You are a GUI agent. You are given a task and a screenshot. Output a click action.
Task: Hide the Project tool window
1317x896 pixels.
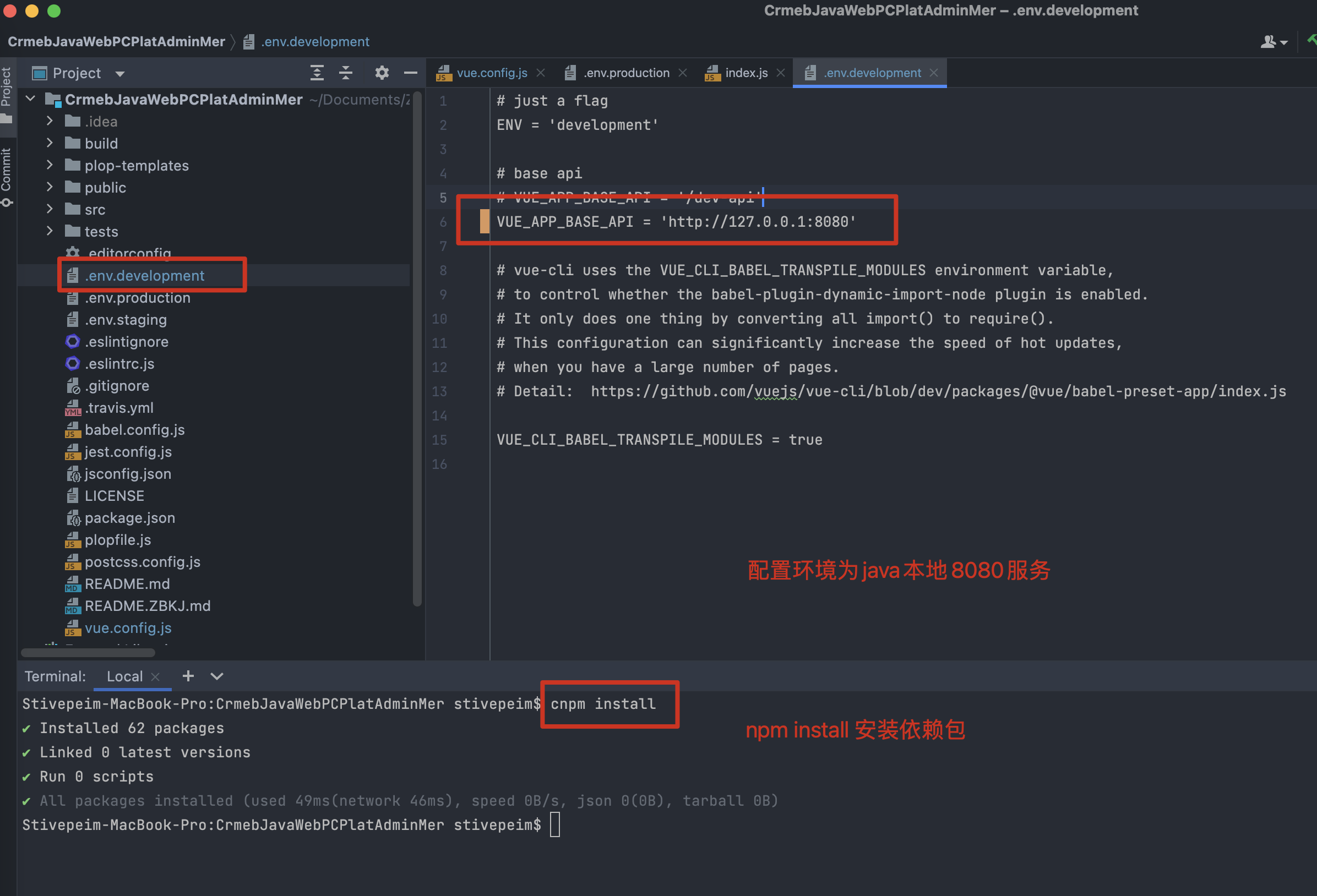pyautogui.click(x=410, y=73)
